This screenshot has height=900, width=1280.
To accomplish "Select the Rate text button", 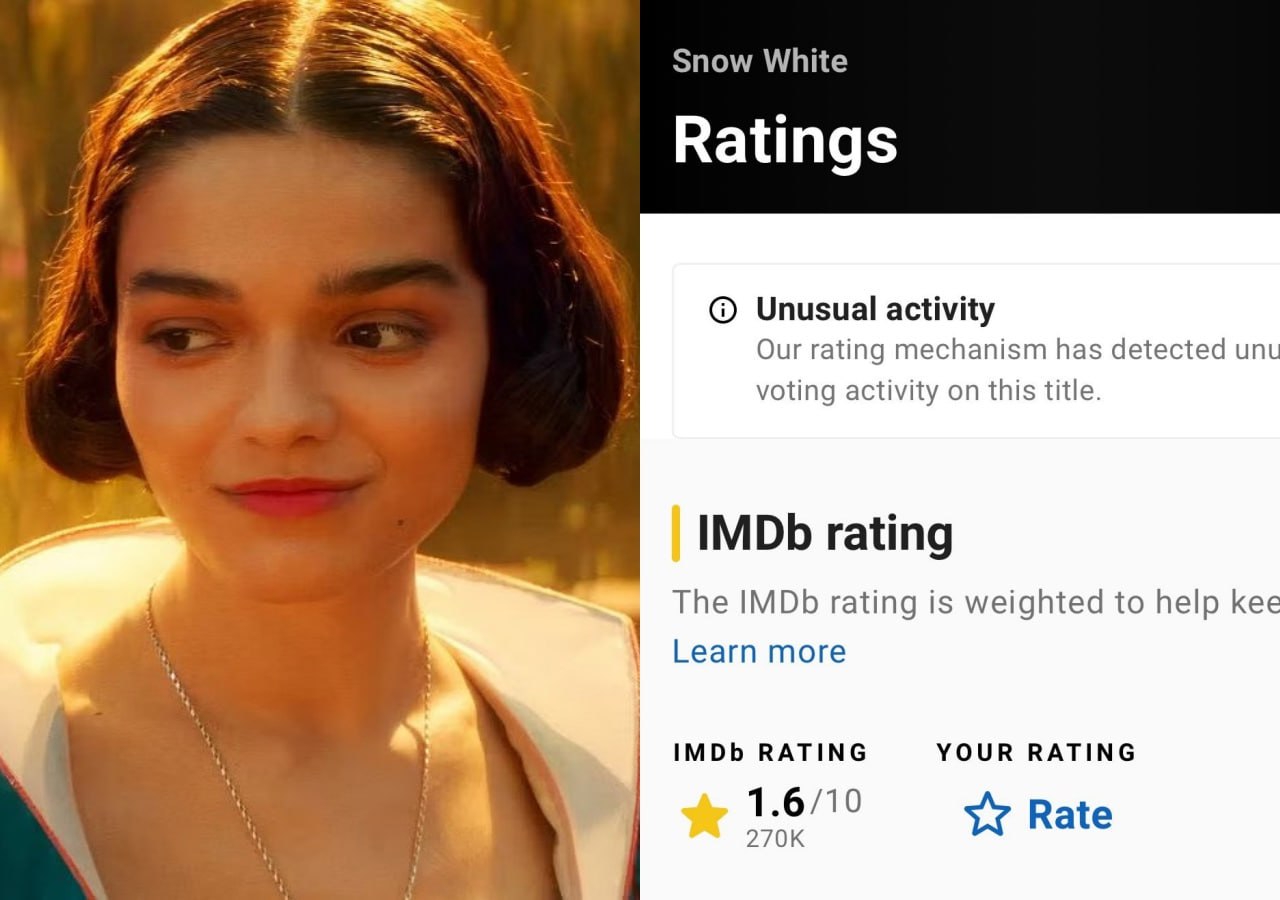I will tap(1070, 815).
